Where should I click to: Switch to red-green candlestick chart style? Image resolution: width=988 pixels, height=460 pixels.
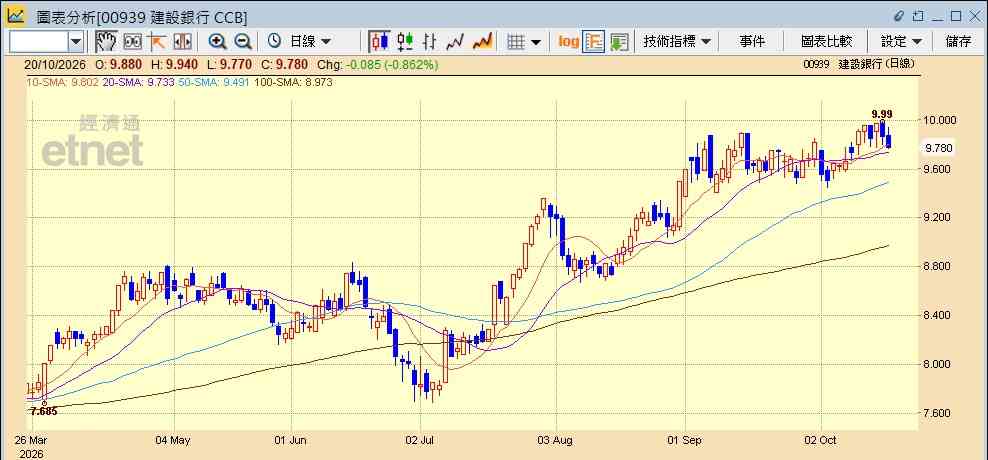coord(405,42)
